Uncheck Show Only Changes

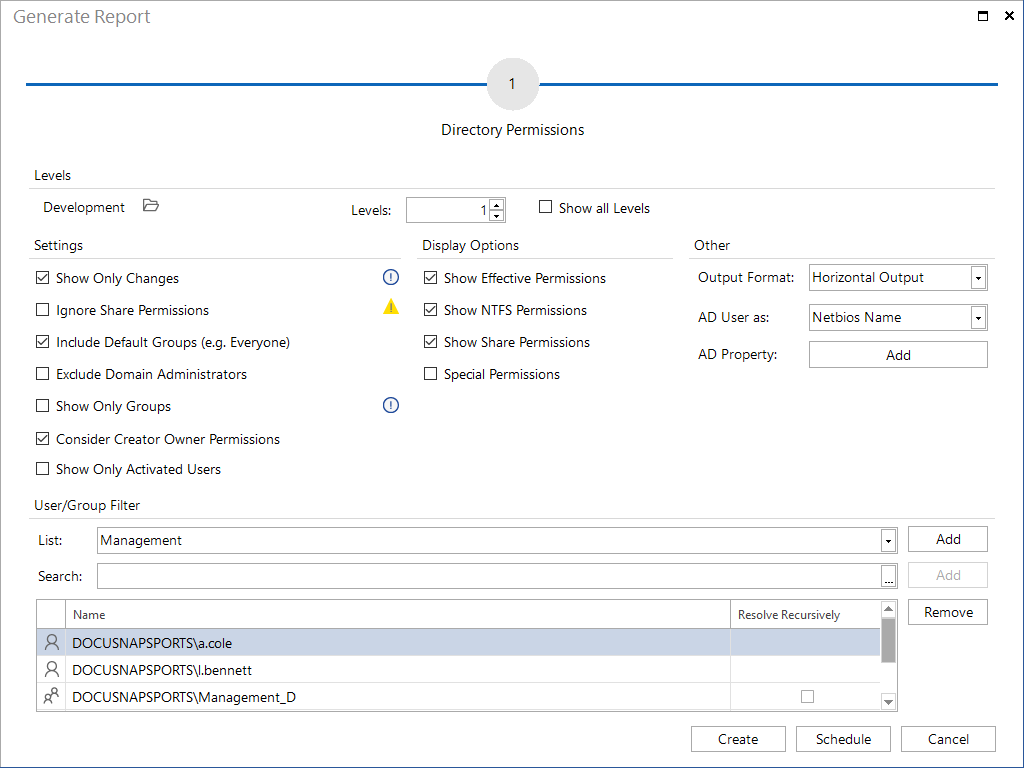click(x=42, y=278)
